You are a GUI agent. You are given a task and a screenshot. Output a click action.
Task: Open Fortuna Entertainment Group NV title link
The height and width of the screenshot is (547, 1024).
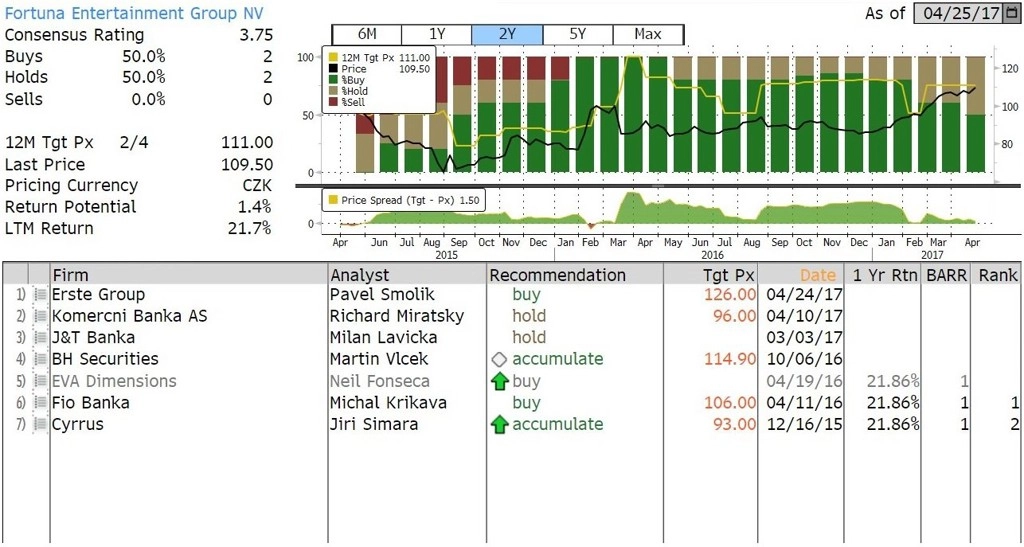pos(135,13)
